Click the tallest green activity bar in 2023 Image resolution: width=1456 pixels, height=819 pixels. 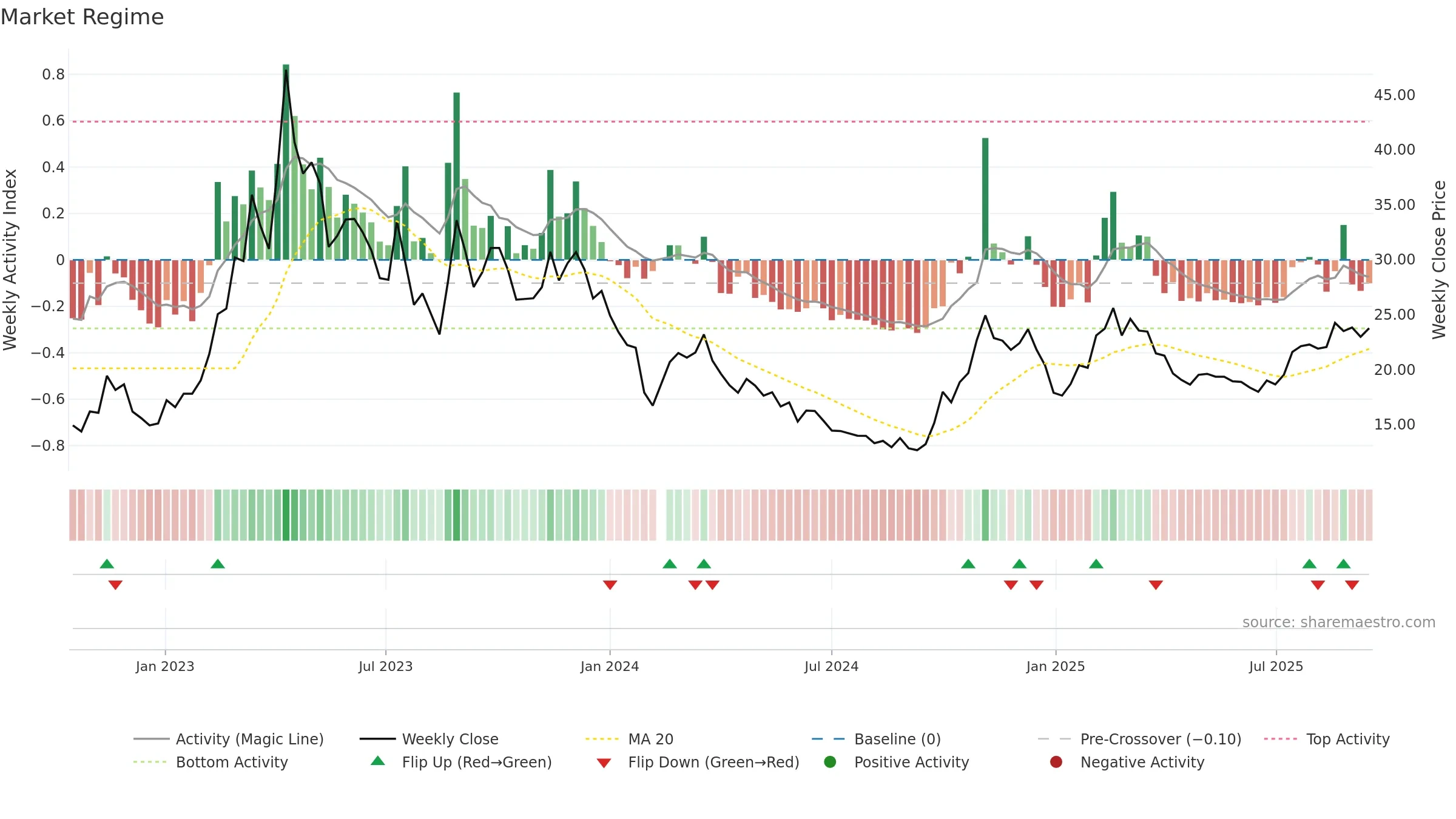[x=286, y=162]
